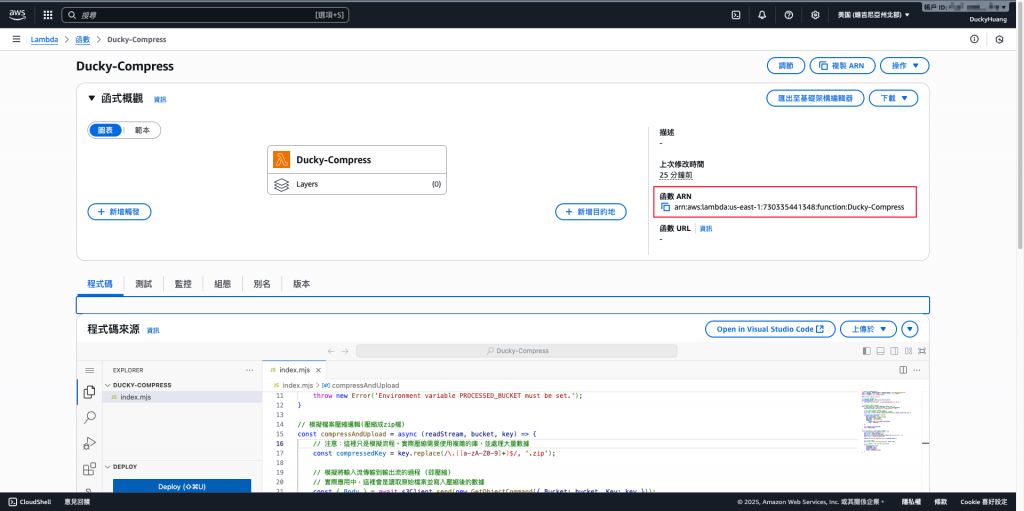Screen dimensions: 1024x511
Task: Open the help question mark menu
Action: (788, 14)
